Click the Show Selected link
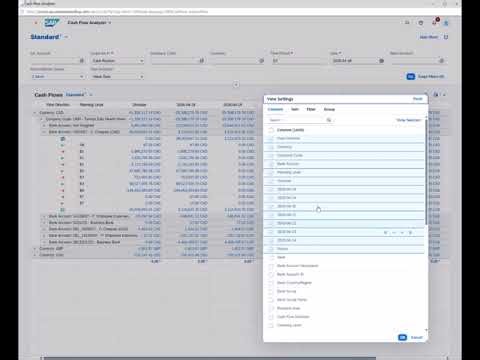This screenshot has width=480, height=360. click(x=409, y=120)
